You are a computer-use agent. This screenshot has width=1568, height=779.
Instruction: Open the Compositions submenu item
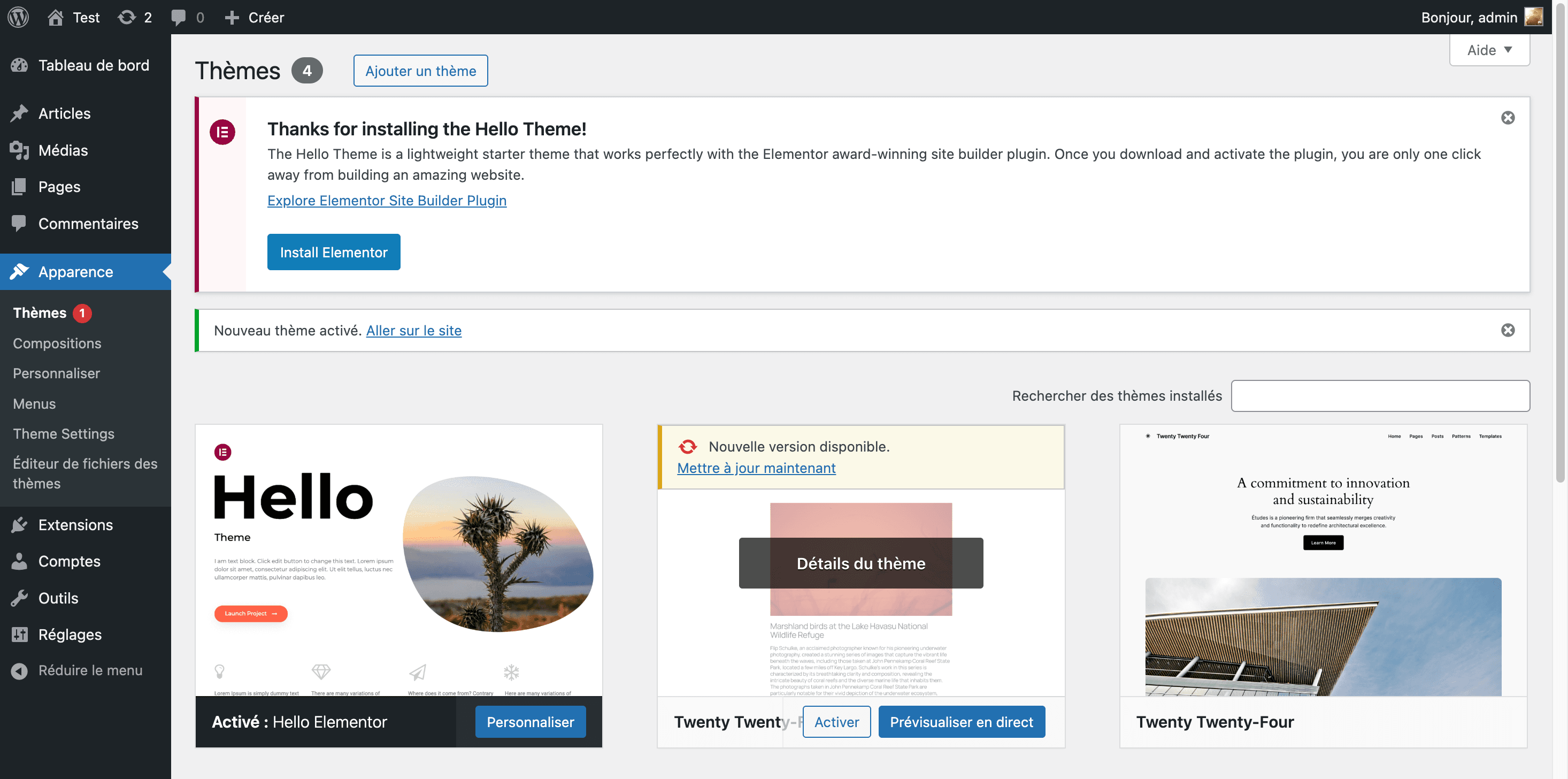(57, 343)
